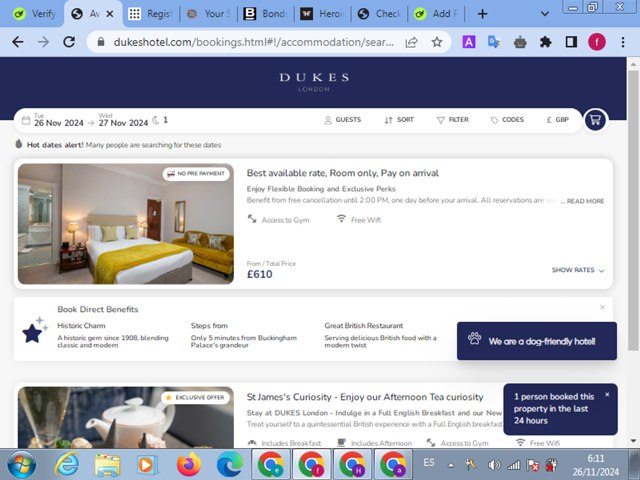Click the lock icon for site information
The image size is (640, 480).
point(101,42)
